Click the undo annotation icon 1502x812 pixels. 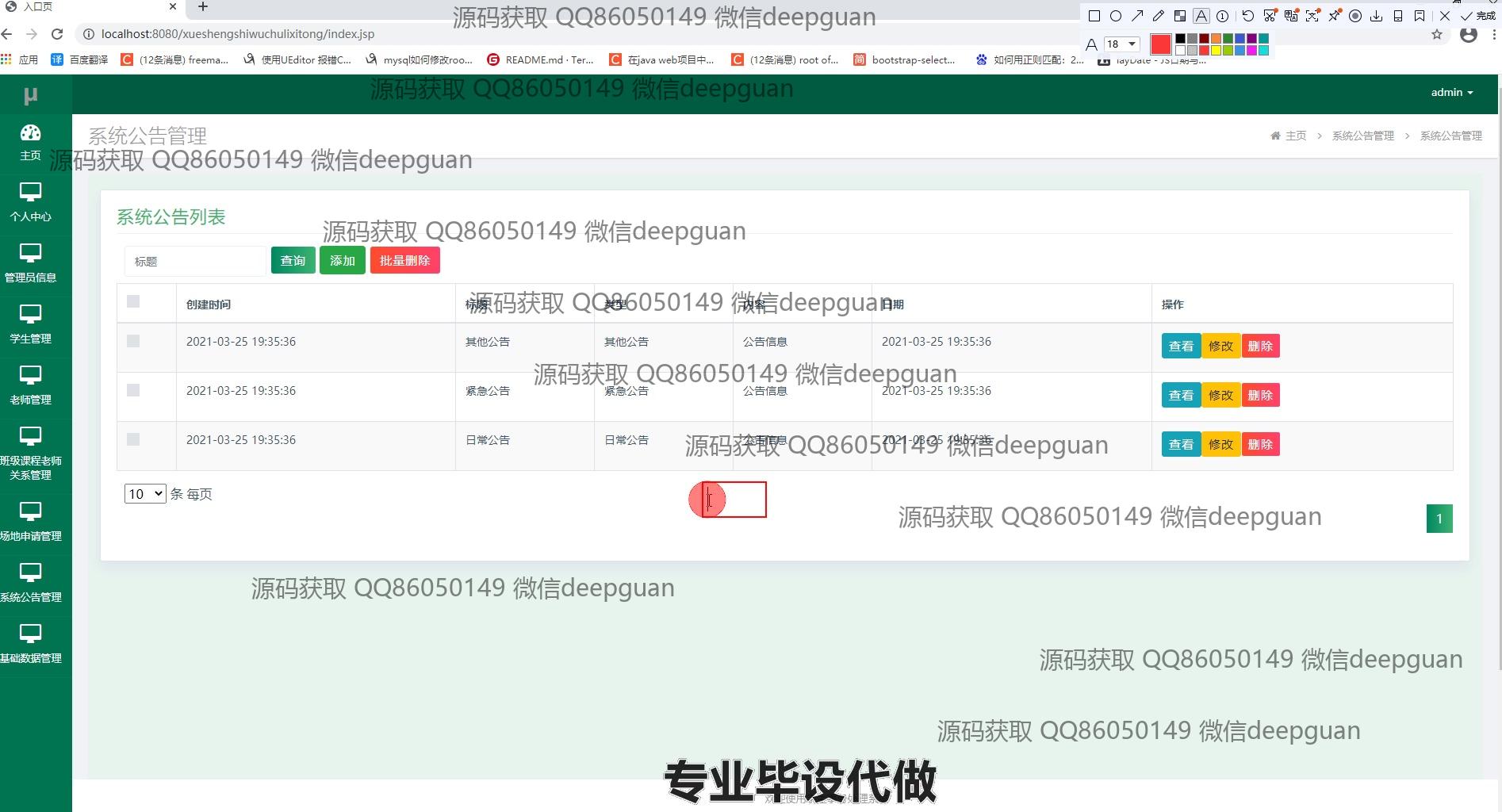pos(1247,16)
